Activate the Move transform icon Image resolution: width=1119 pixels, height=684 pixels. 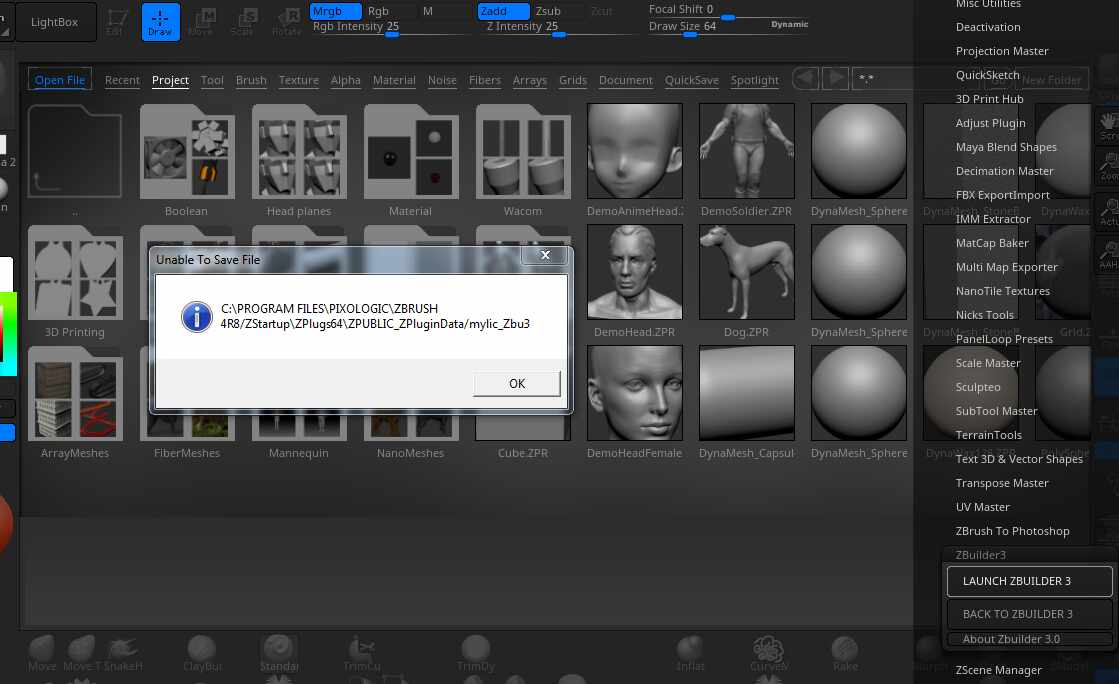pyautogui.click(x=201, y=21)
